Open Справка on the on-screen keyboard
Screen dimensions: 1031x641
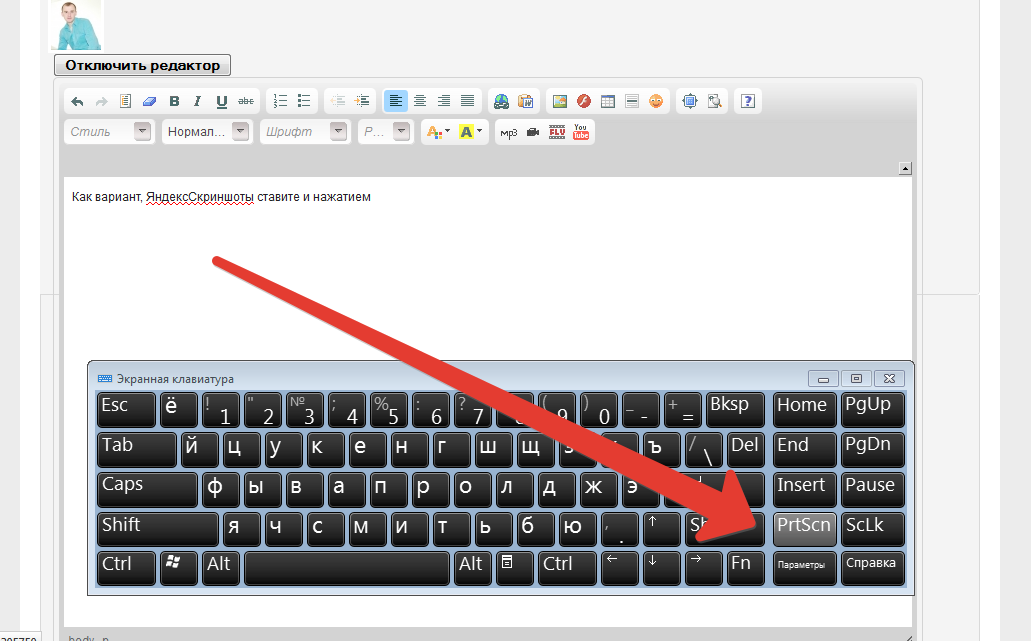(873, 569)
